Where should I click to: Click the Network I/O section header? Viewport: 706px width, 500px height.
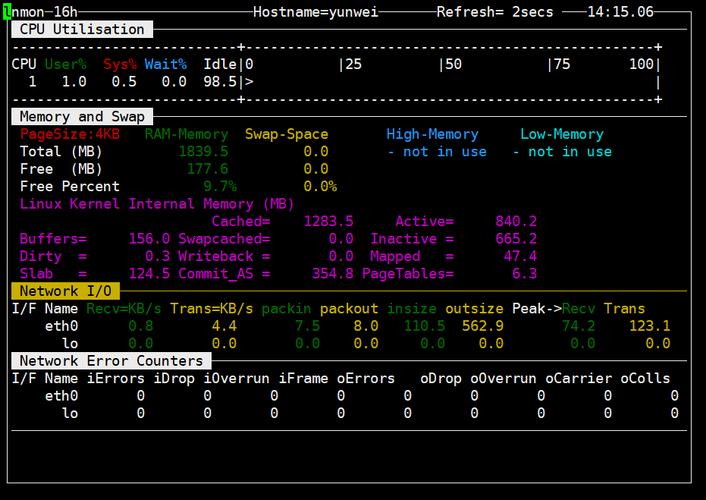(x=66, y=291)
